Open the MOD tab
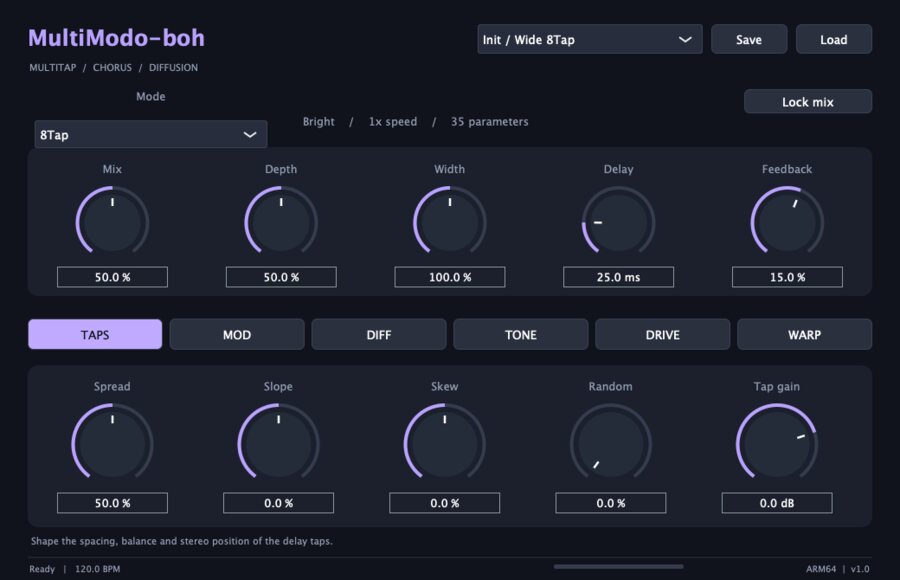The image size is (900, 580). coord(237,334)
